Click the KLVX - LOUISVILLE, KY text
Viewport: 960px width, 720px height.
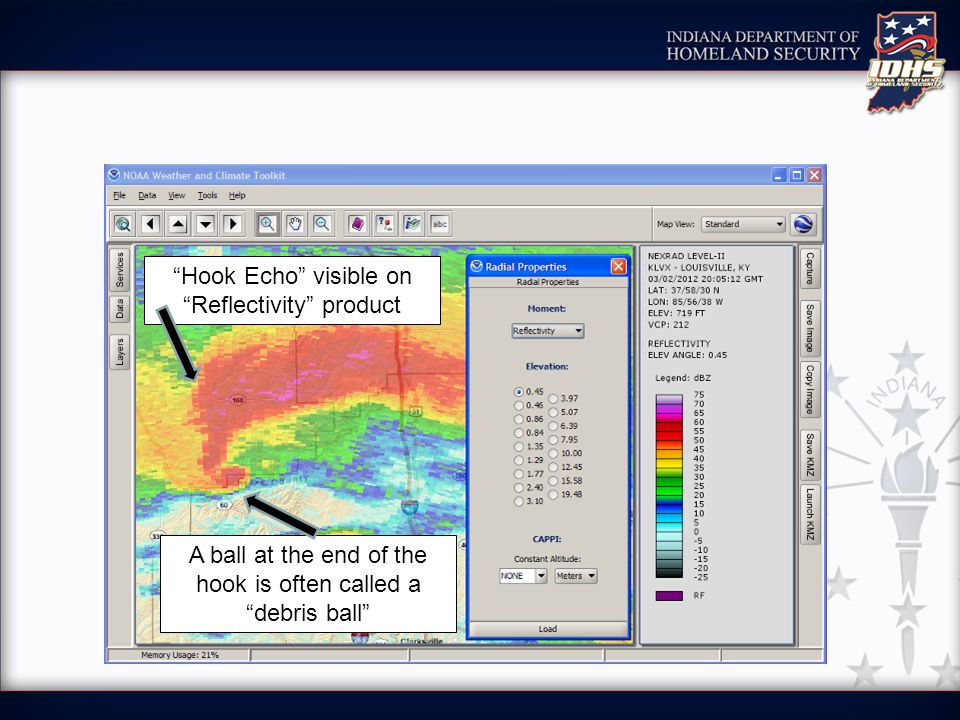point(699,268)
